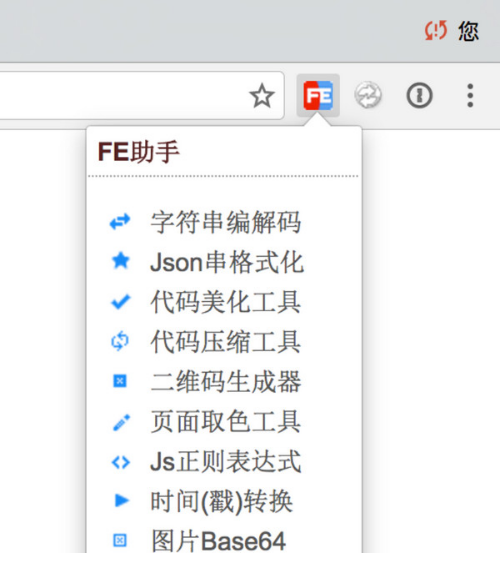Click the pencil icon beside 页面取色工具

click(x=121, y=422)
